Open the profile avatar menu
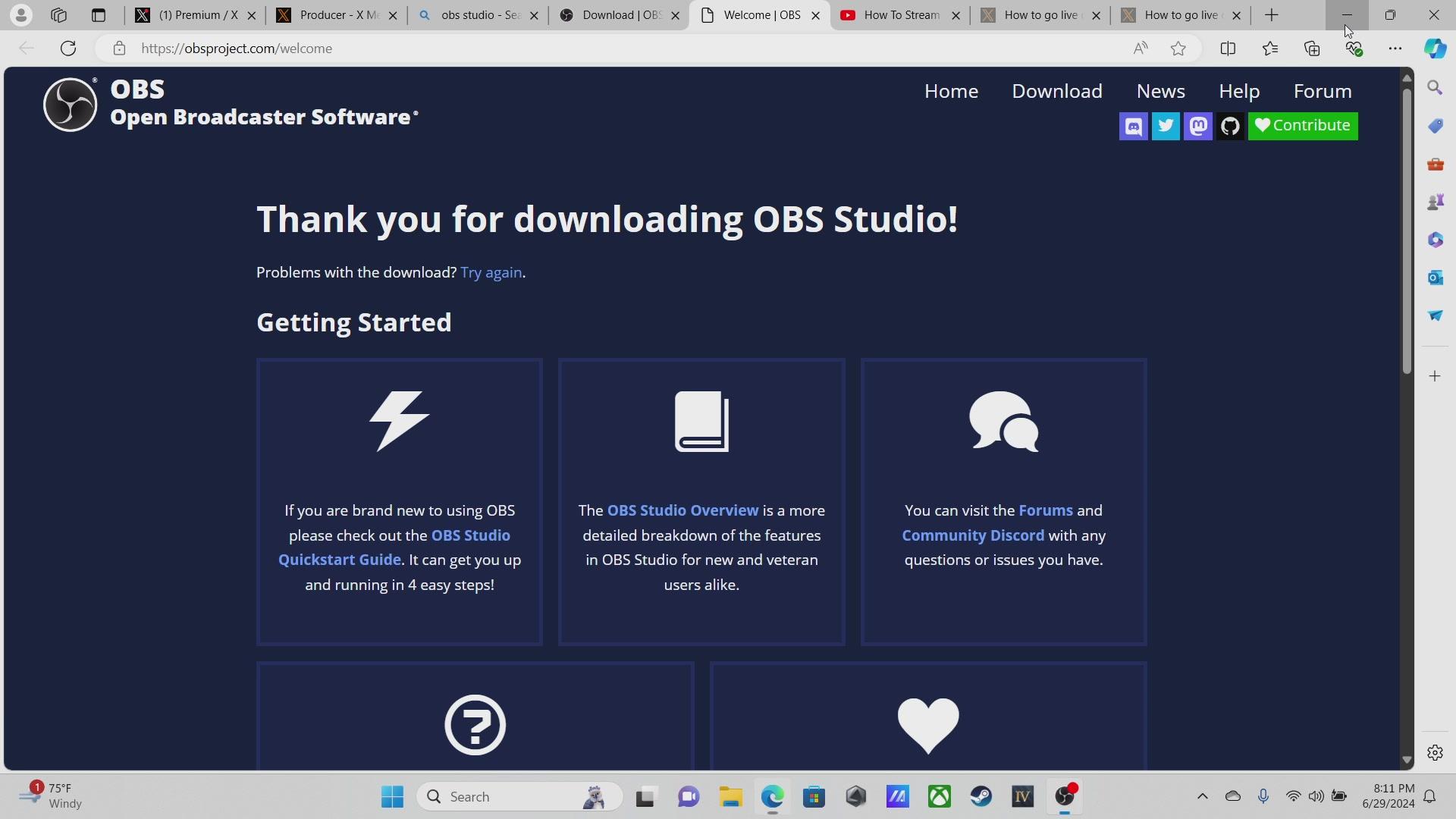Image resolution: width=1456 pixels, height=819 pixels. [21, 15]
